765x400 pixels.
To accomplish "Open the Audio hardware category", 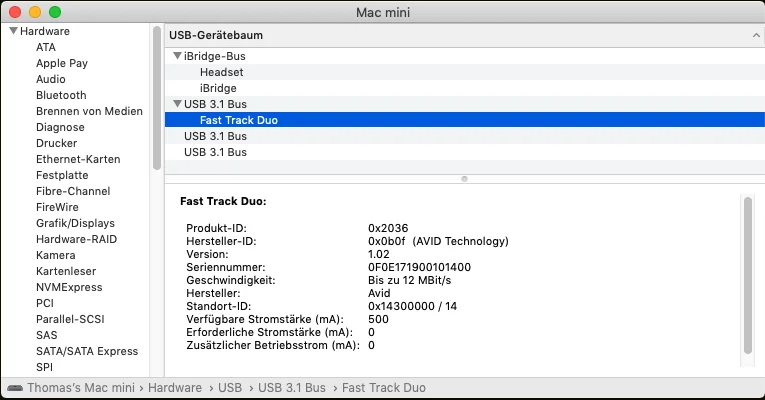I will (x=51, y=79).
